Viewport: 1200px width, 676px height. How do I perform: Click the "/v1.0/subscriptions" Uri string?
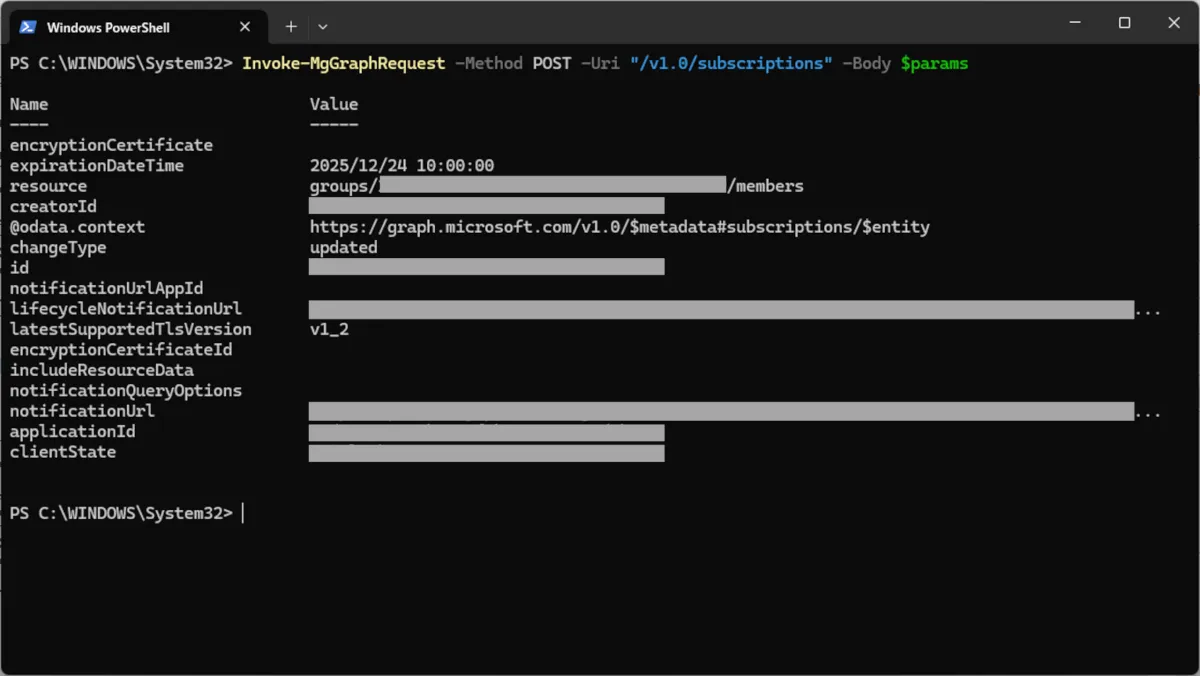point(730,64)
